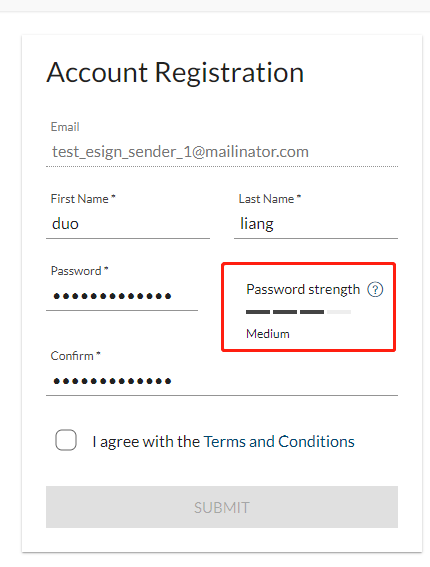Tick the Terms and Conditions agreement checkbox
Viewport: 430px width, 567px height.
[66, 440]
